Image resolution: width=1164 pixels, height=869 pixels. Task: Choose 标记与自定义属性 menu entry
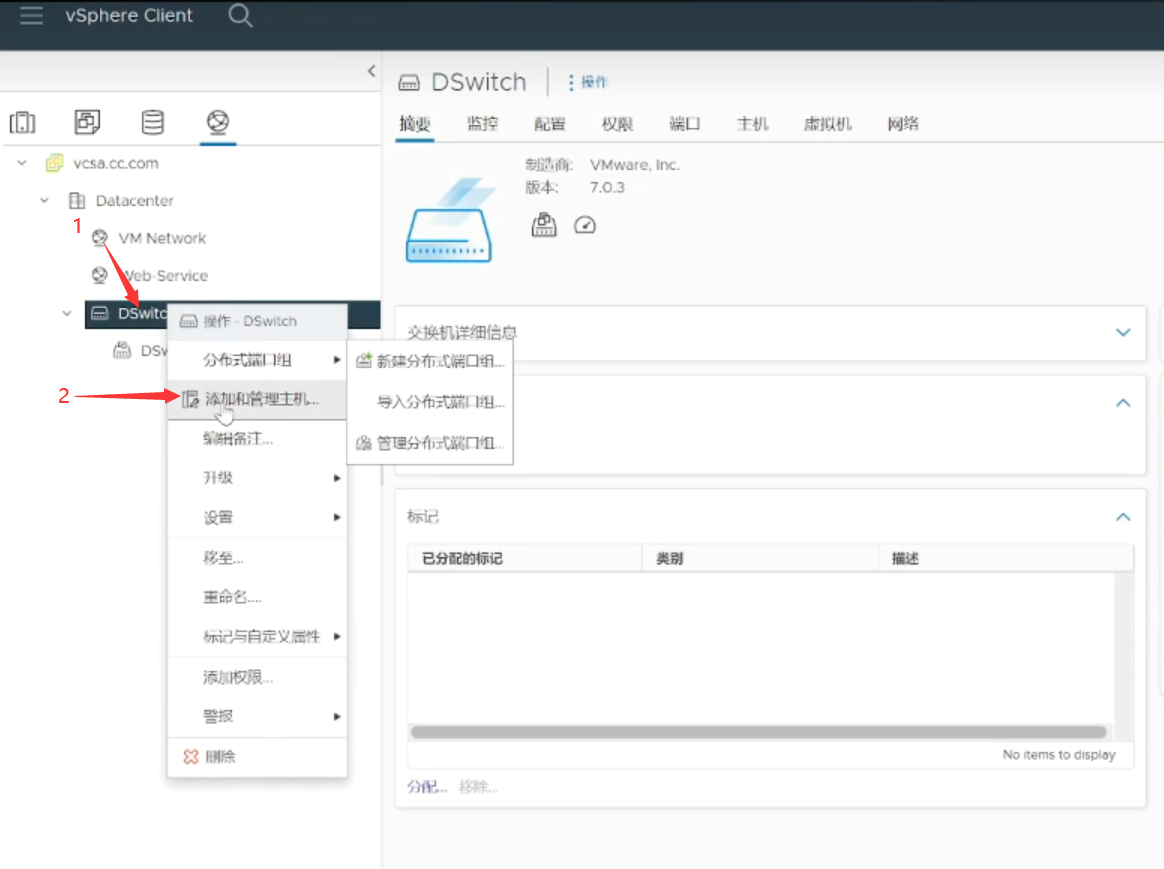click(258, 637)
